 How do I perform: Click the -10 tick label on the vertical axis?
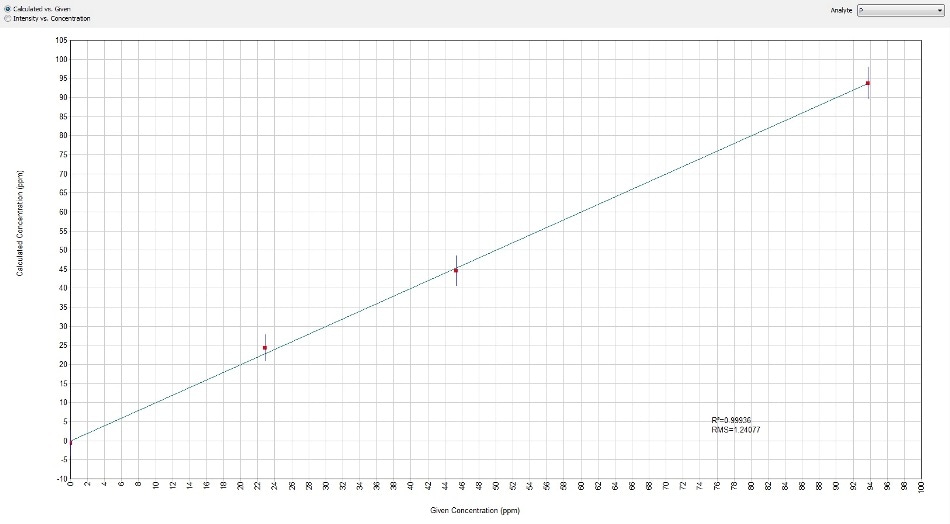[61, 479]
